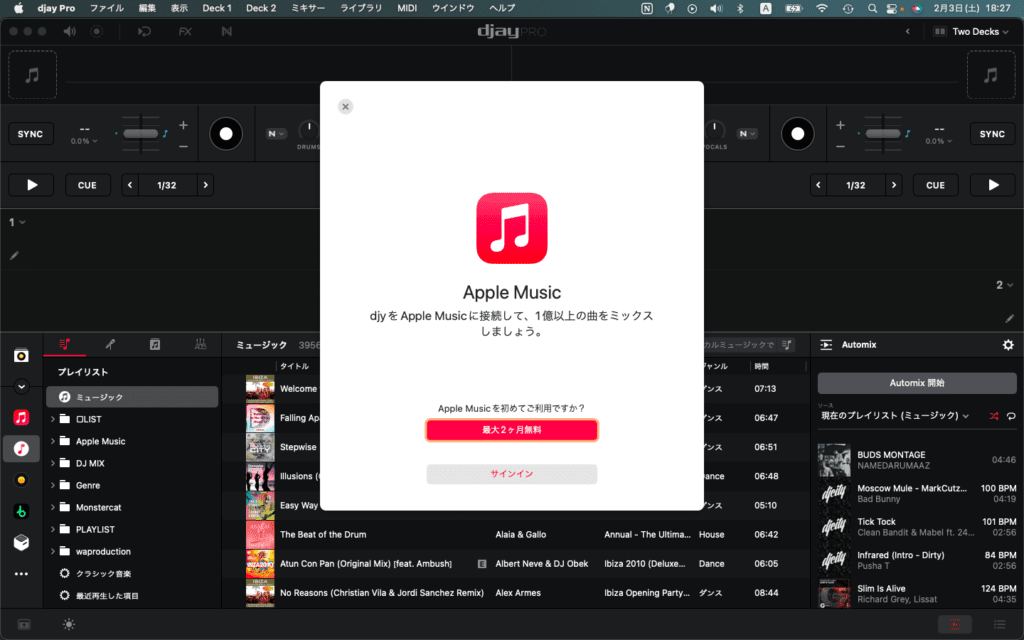Open the Beatport source icon
Screen dimensions: 1024x640
point(22,511)
